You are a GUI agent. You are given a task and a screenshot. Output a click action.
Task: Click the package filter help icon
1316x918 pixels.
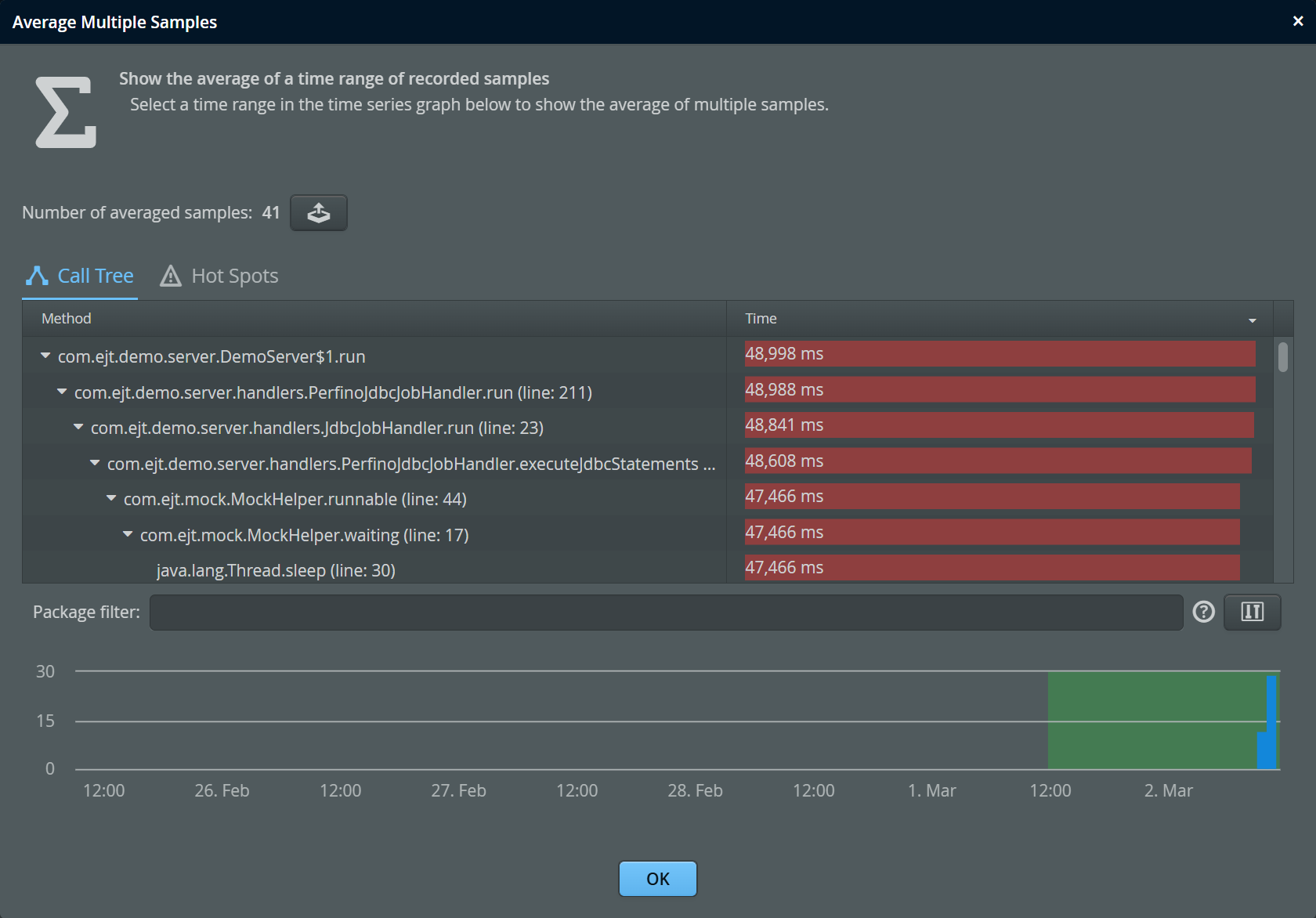[1203, 612]
